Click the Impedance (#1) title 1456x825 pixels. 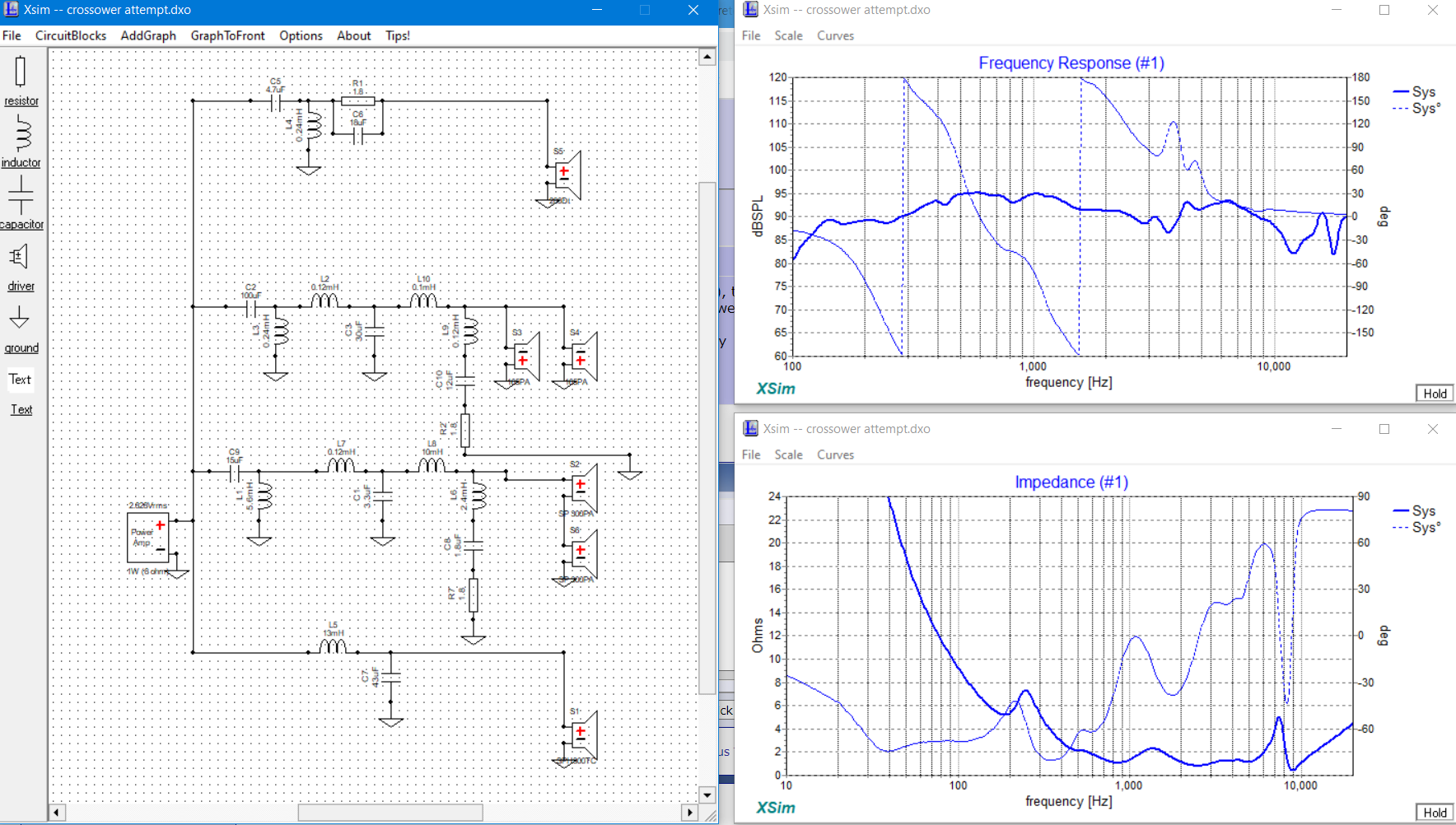[1071, 482]
